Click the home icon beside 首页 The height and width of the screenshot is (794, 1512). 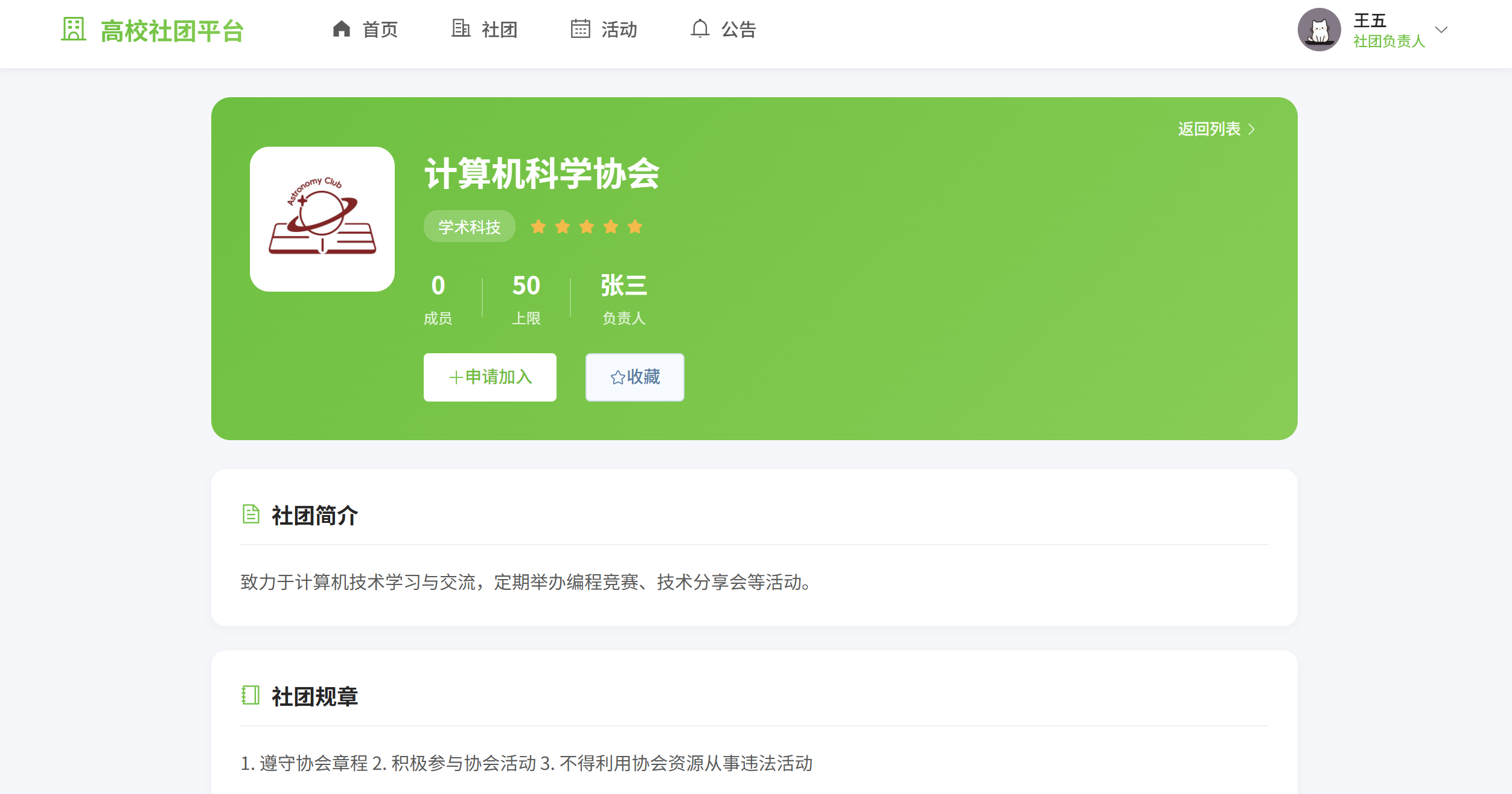(x=342, y=29)
